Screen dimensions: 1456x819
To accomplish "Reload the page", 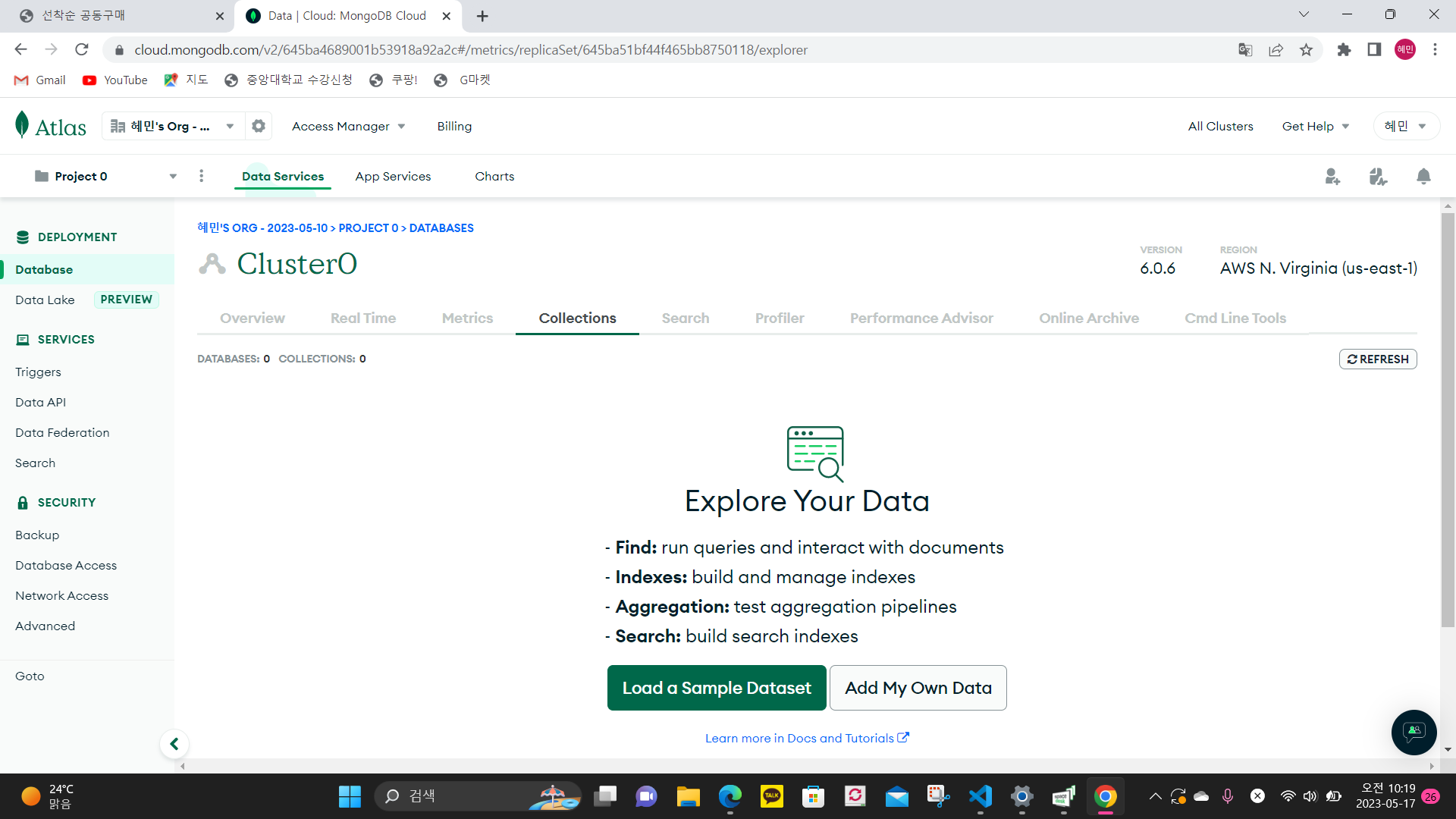I will click(82, 50).
